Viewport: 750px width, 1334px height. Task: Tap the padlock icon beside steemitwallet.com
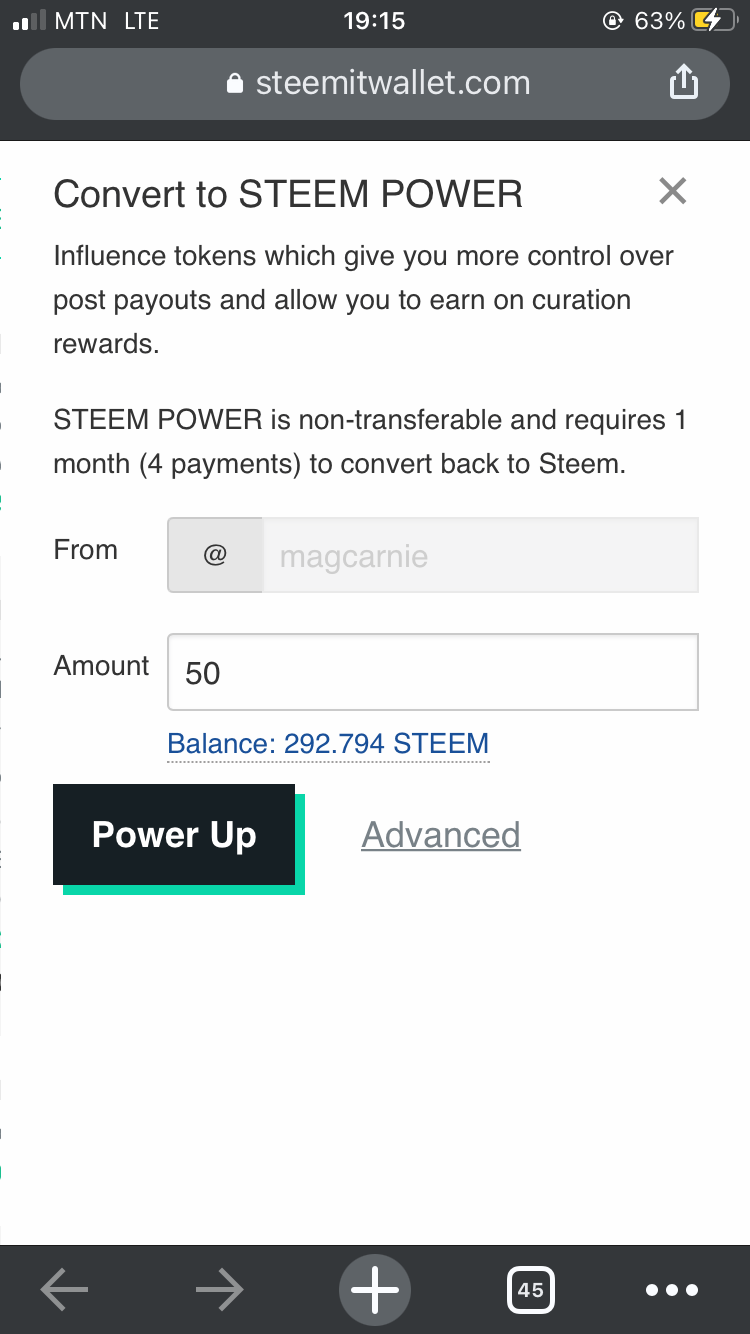235,83
